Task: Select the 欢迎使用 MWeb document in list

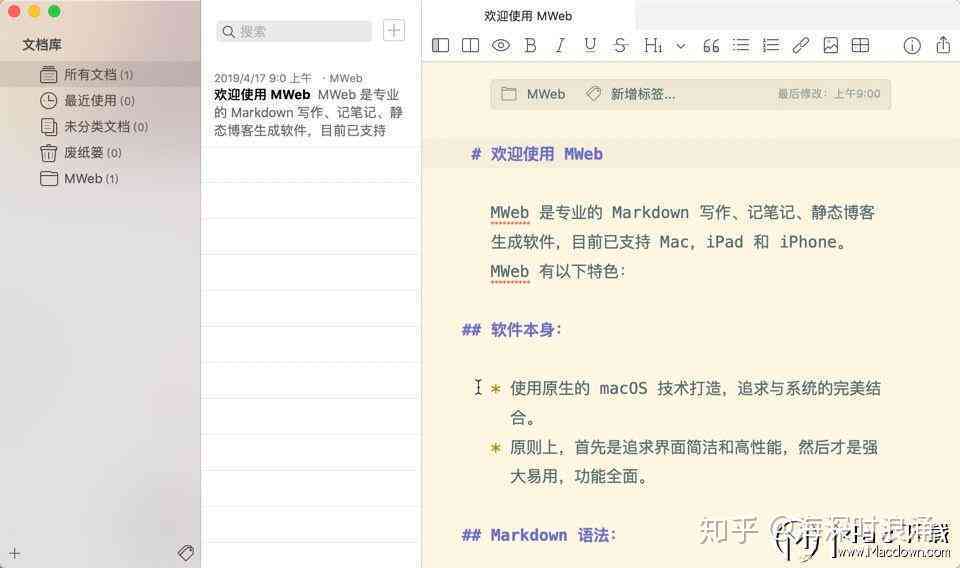Action: tap(311, 105)
